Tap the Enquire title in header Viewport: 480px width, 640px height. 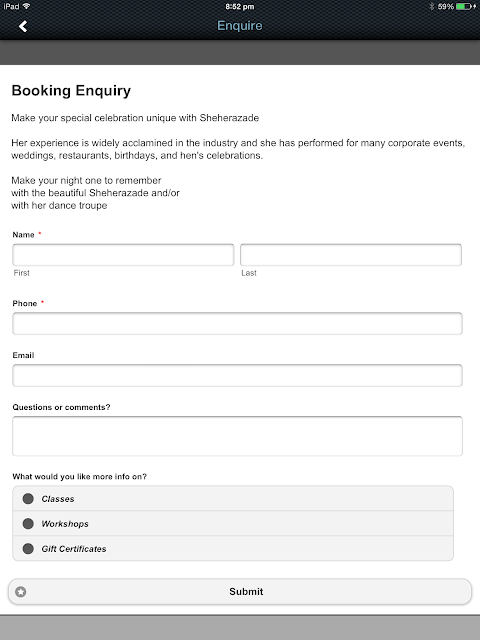(240, 26)
